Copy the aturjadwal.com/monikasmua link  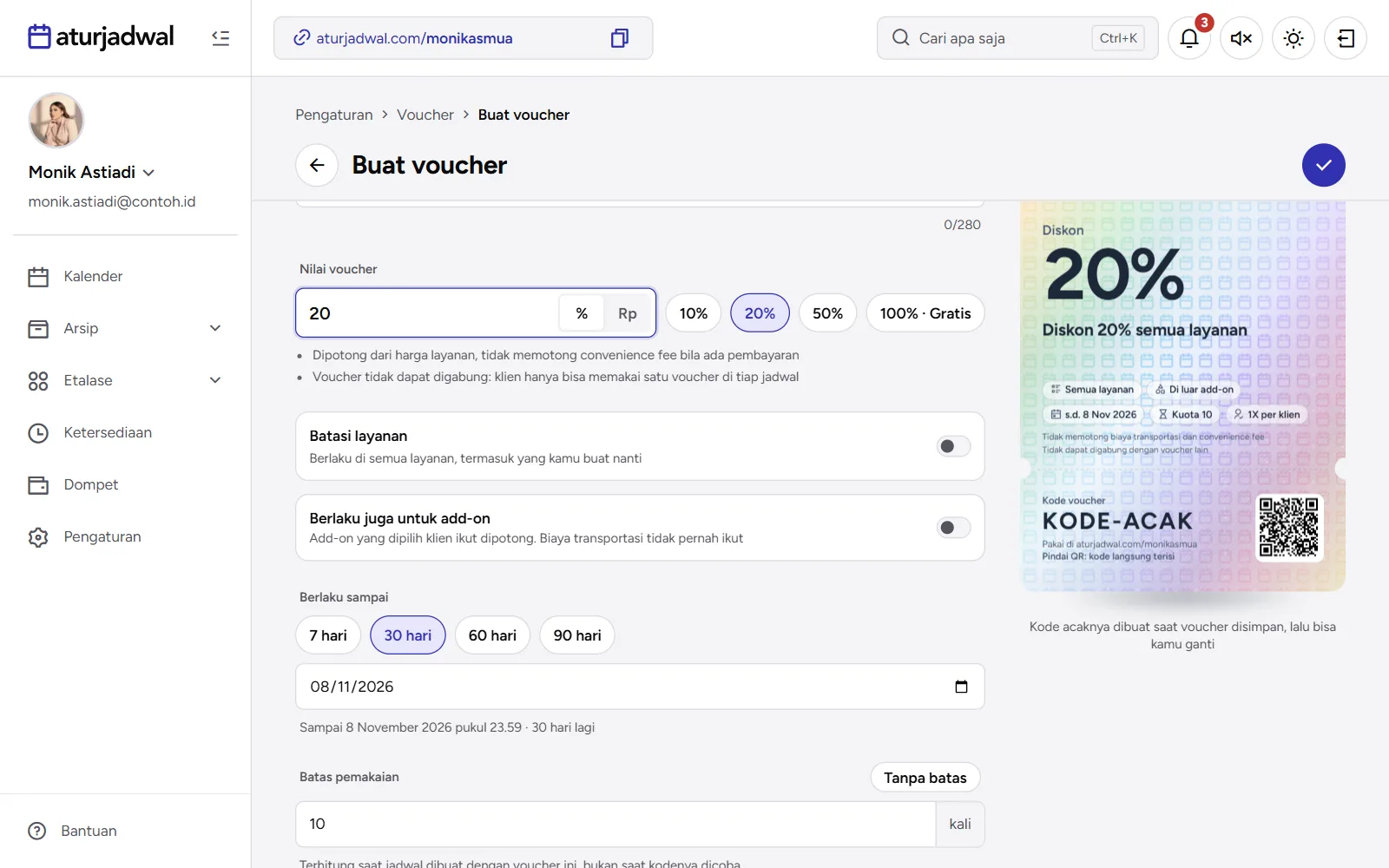[x=619, y=38]
